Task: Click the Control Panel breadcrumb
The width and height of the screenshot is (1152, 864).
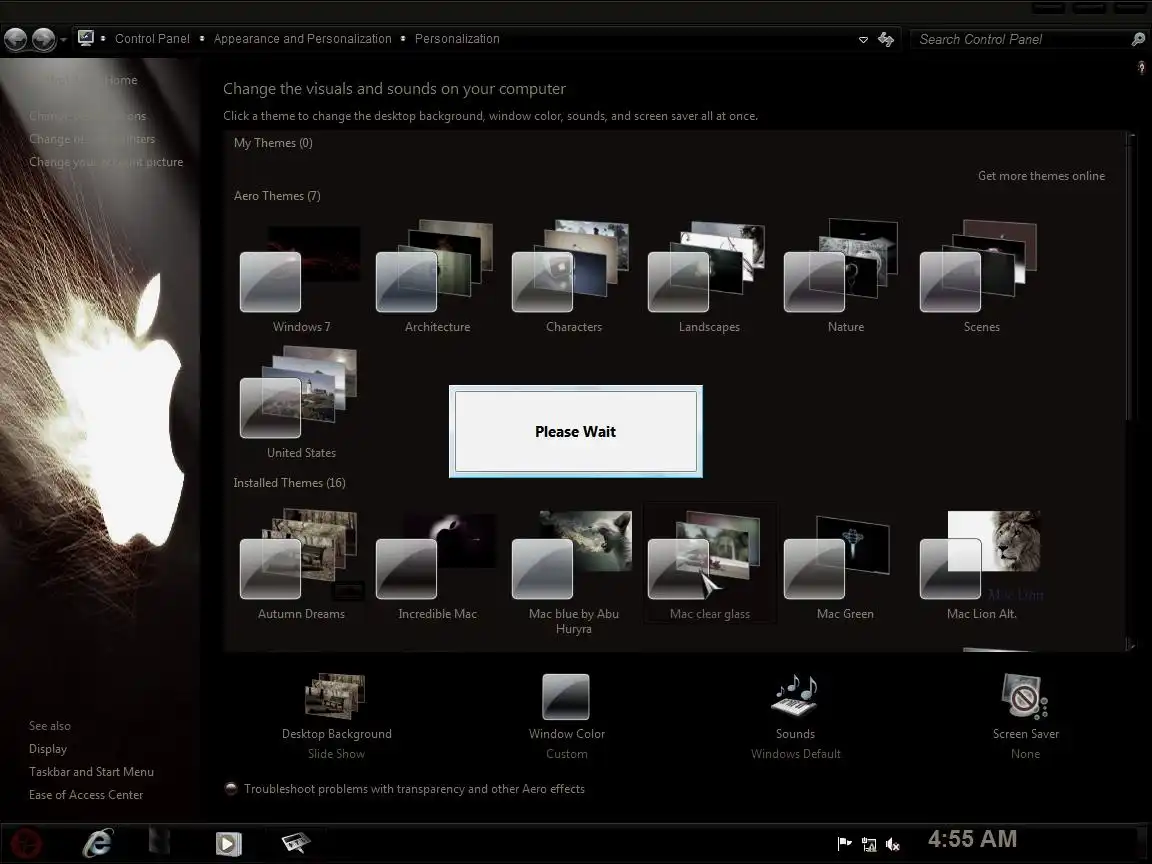Action: point(152,39)
